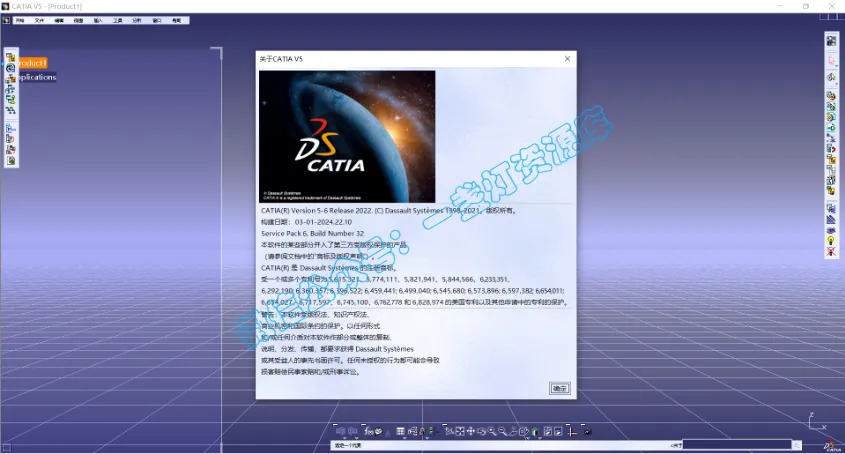The image size is (845, 454).
Task: Click the blue tree-structure icon in left toolbar
Action: (11, 128)
